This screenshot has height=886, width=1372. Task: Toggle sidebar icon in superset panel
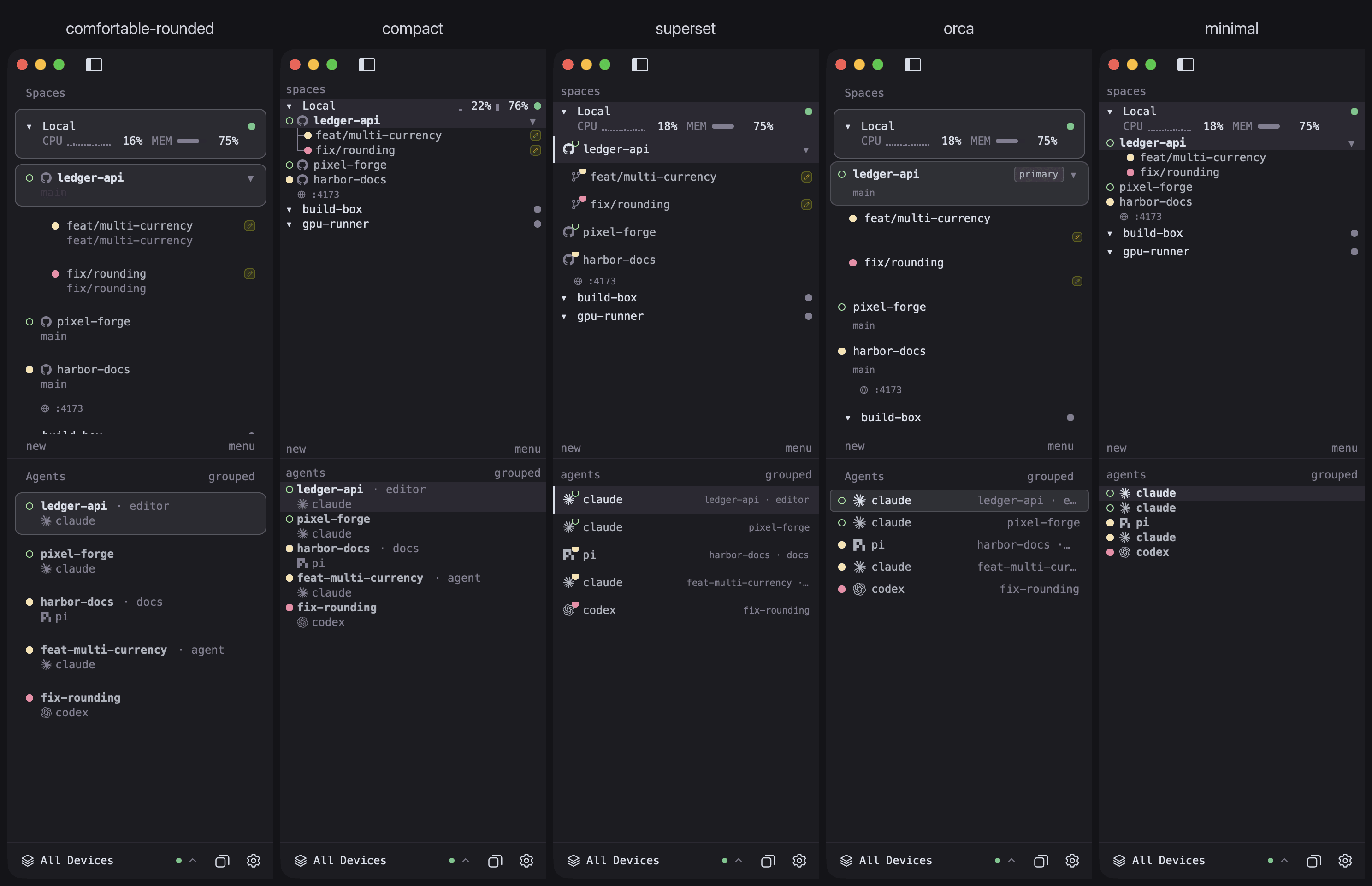point(640,65)
